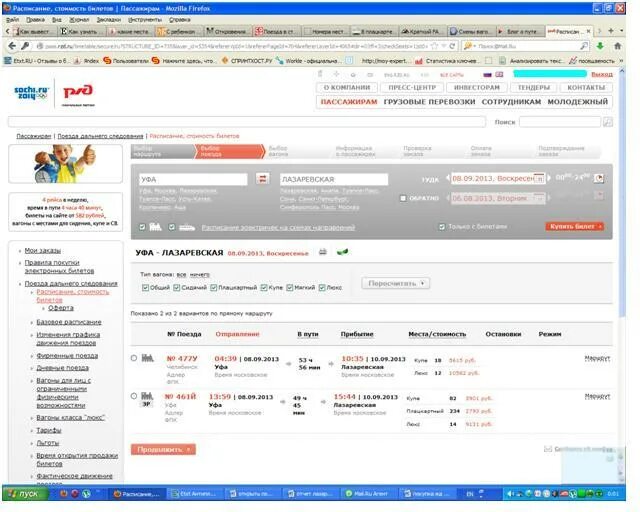
Task: Toggle Только с билетами checkbox
Action: coord(442,227)
